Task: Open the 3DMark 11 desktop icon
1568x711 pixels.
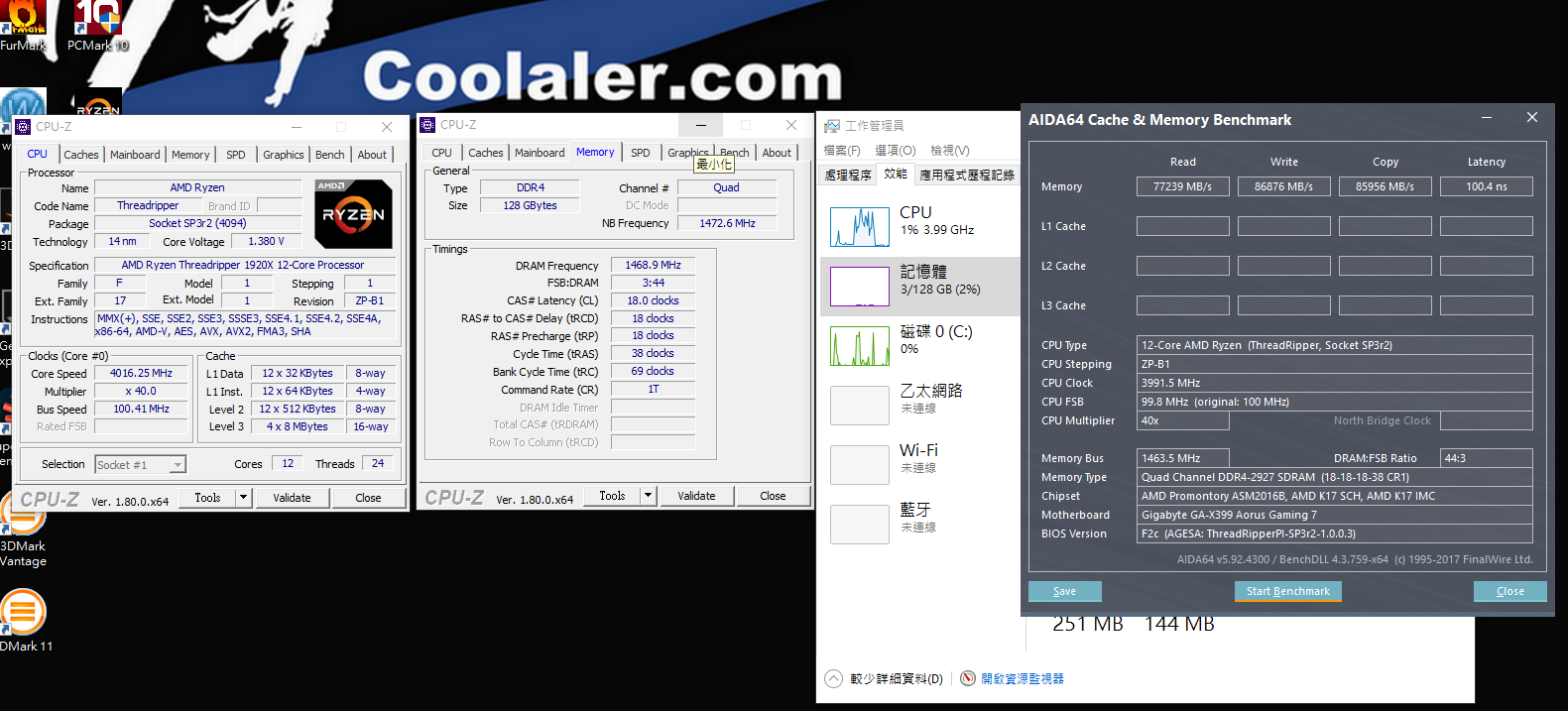Action: click(x=23, y=612)
